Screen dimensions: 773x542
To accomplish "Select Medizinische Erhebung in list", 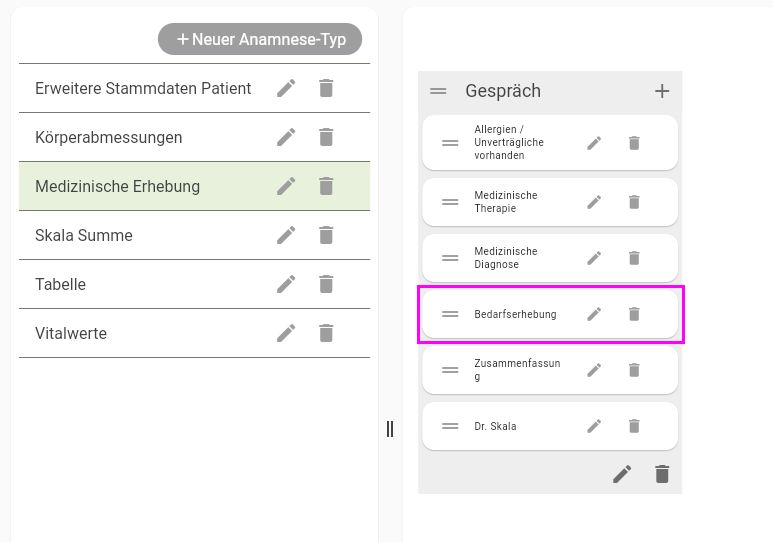I will tap(118, 186).
